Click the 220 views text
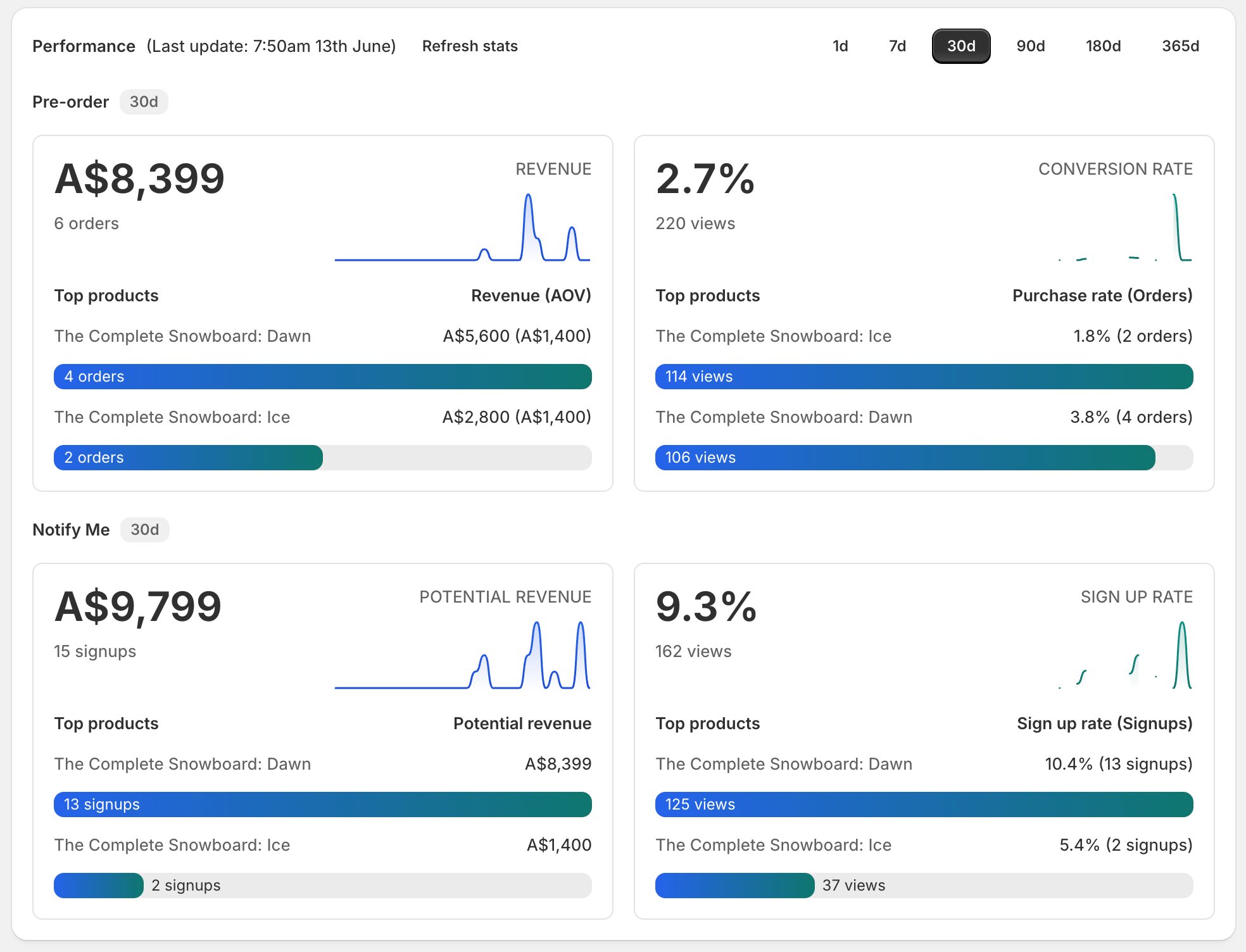This screenshot has height=952, width=1246. point(695,223)
